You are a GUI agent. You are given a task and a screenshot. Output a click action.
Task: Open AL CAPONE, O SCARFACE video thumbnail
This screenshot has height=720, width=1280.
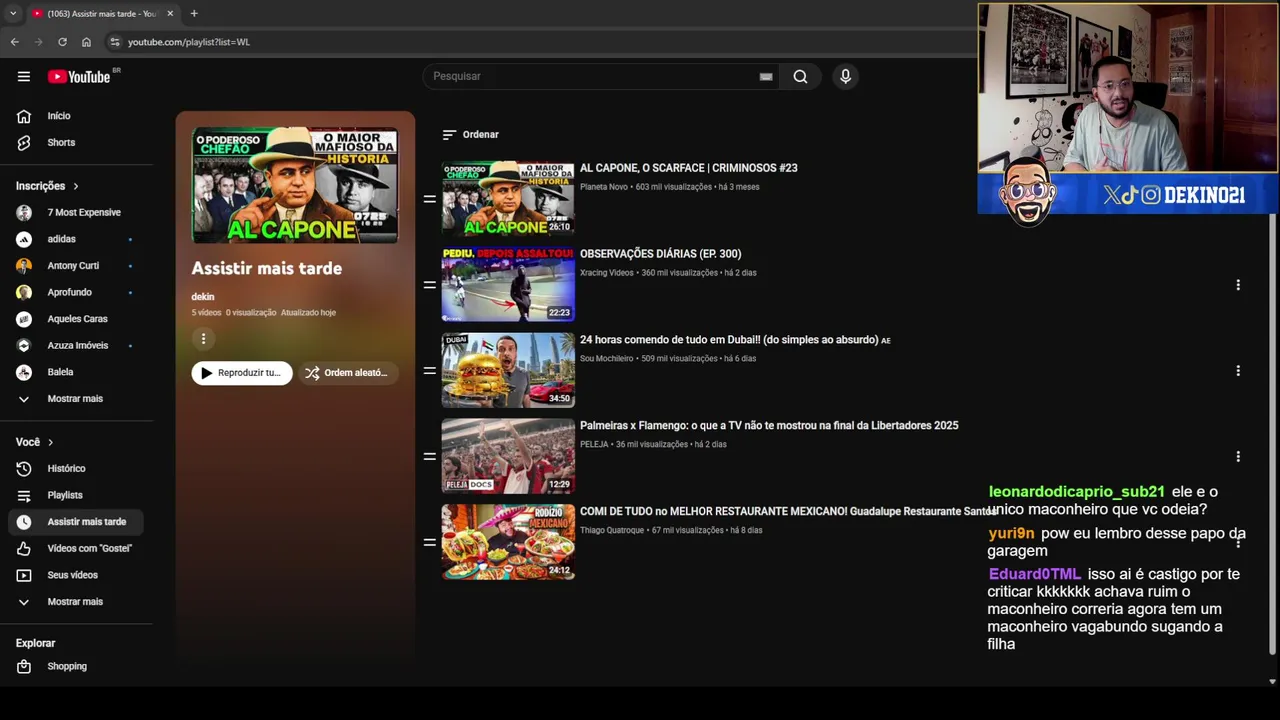pos(508,199)
